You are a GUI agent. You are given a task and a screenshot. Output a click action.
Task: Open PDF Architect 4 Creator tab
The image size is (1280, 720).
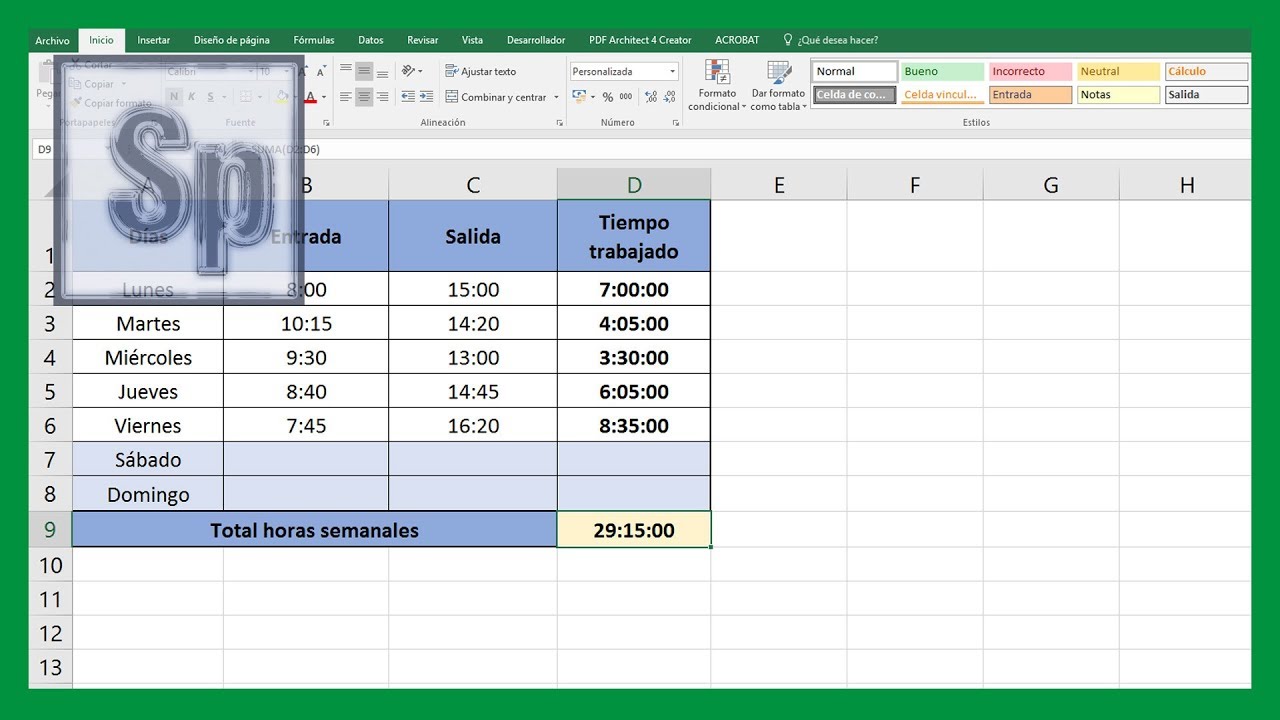[x=640, y=41]
